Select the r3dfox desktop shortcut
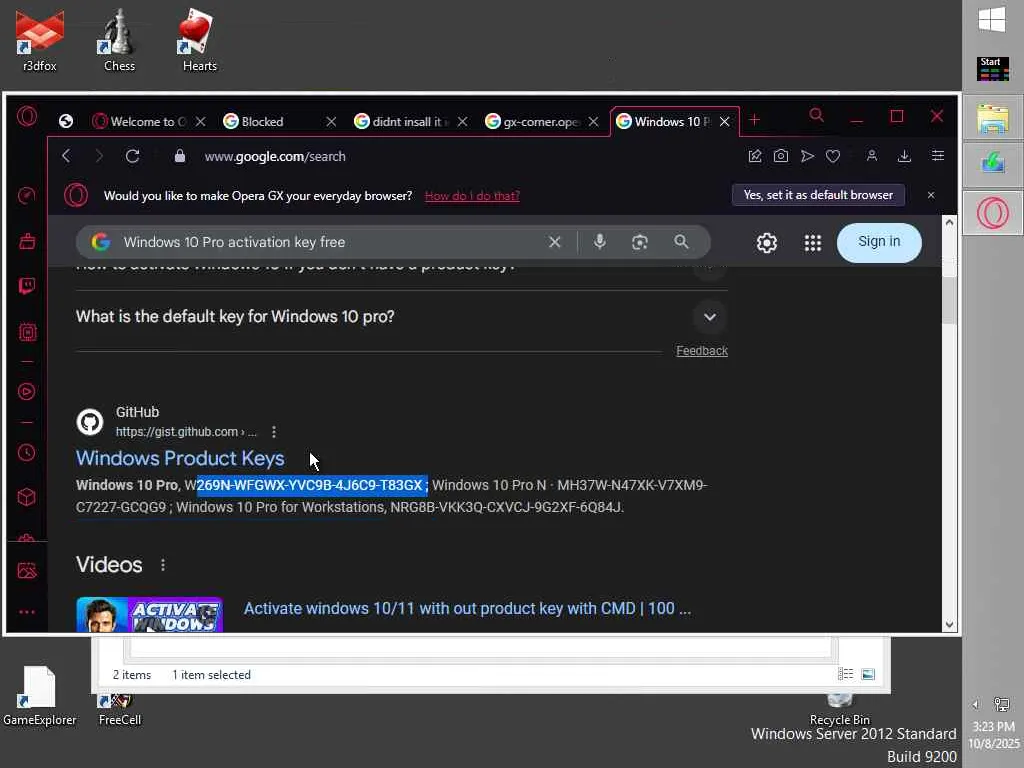 click(x=40, y=40)
